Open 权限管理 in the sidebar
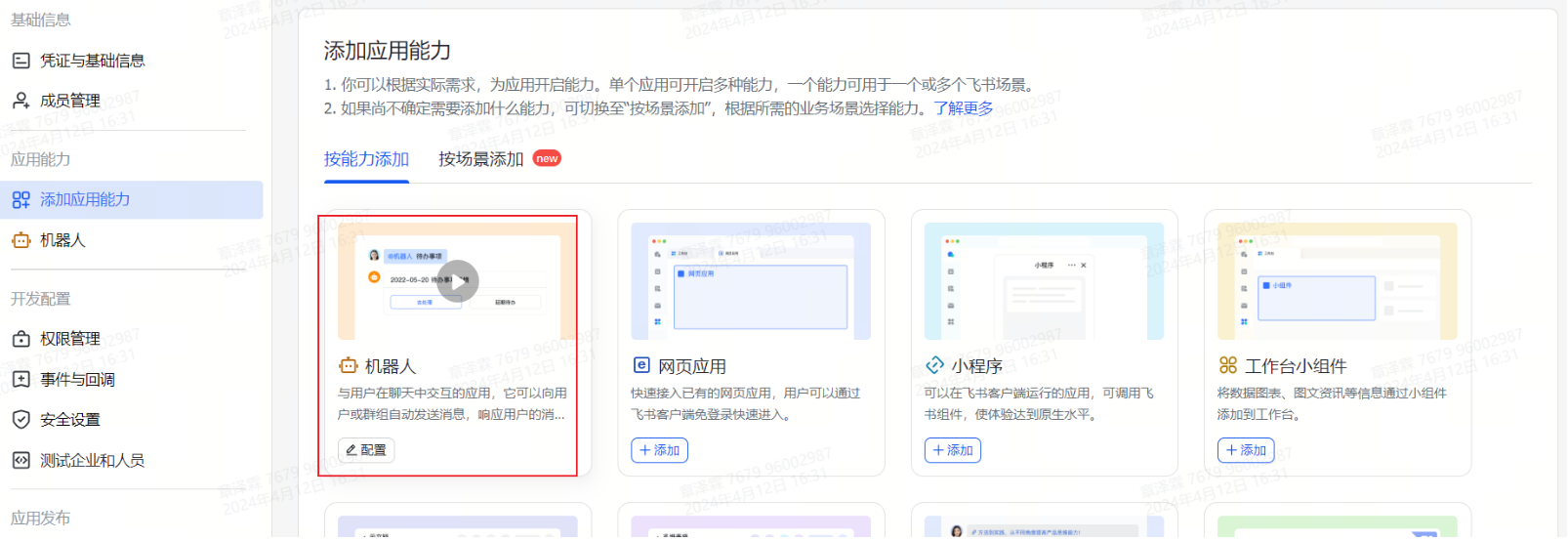This screenshot has height=541, width=1568. [x=70, y=339]
